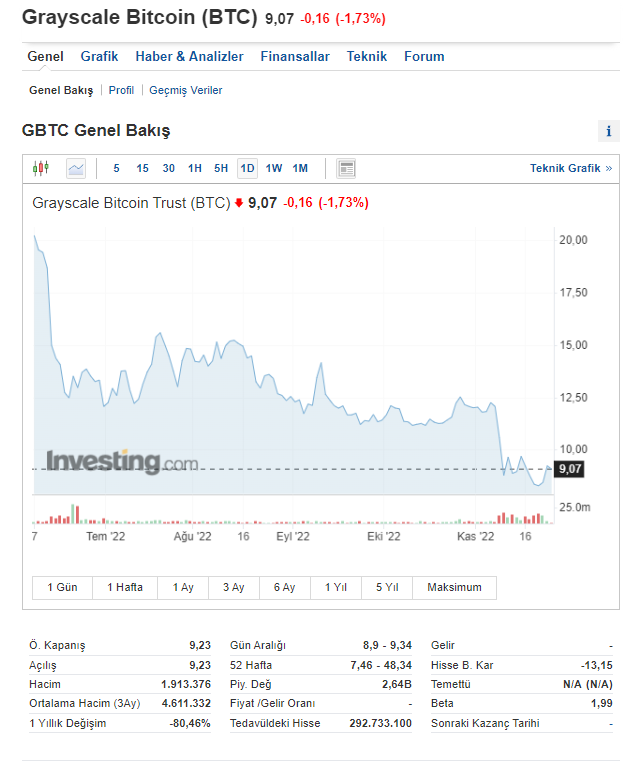The image size is (638, 768).
Task: Switch chart to candlestick view
Action: pos(41,168)
